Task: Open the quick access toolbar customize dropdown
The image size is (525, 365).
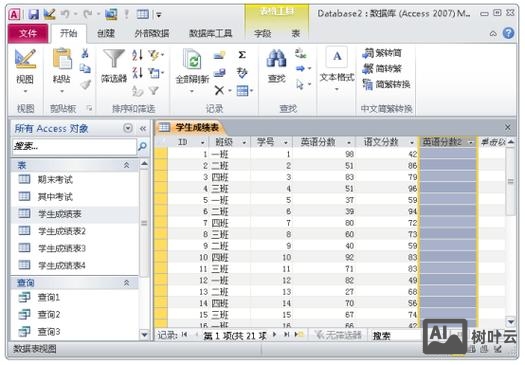Action: [x=159, y=15]
